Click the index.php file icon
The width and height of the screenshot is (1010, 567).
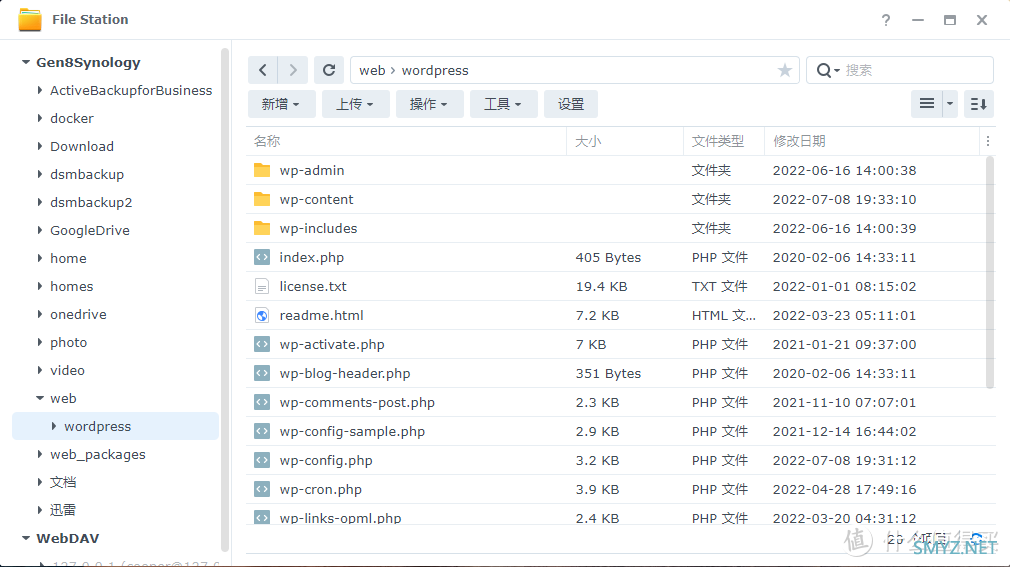[x=262, y=257]
